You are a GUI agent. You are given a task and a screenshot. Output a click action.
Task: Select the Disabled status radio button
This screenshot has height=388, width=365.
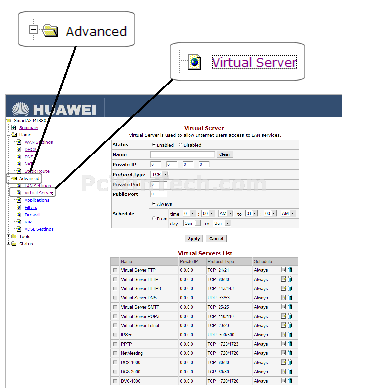tap(180, 145)
